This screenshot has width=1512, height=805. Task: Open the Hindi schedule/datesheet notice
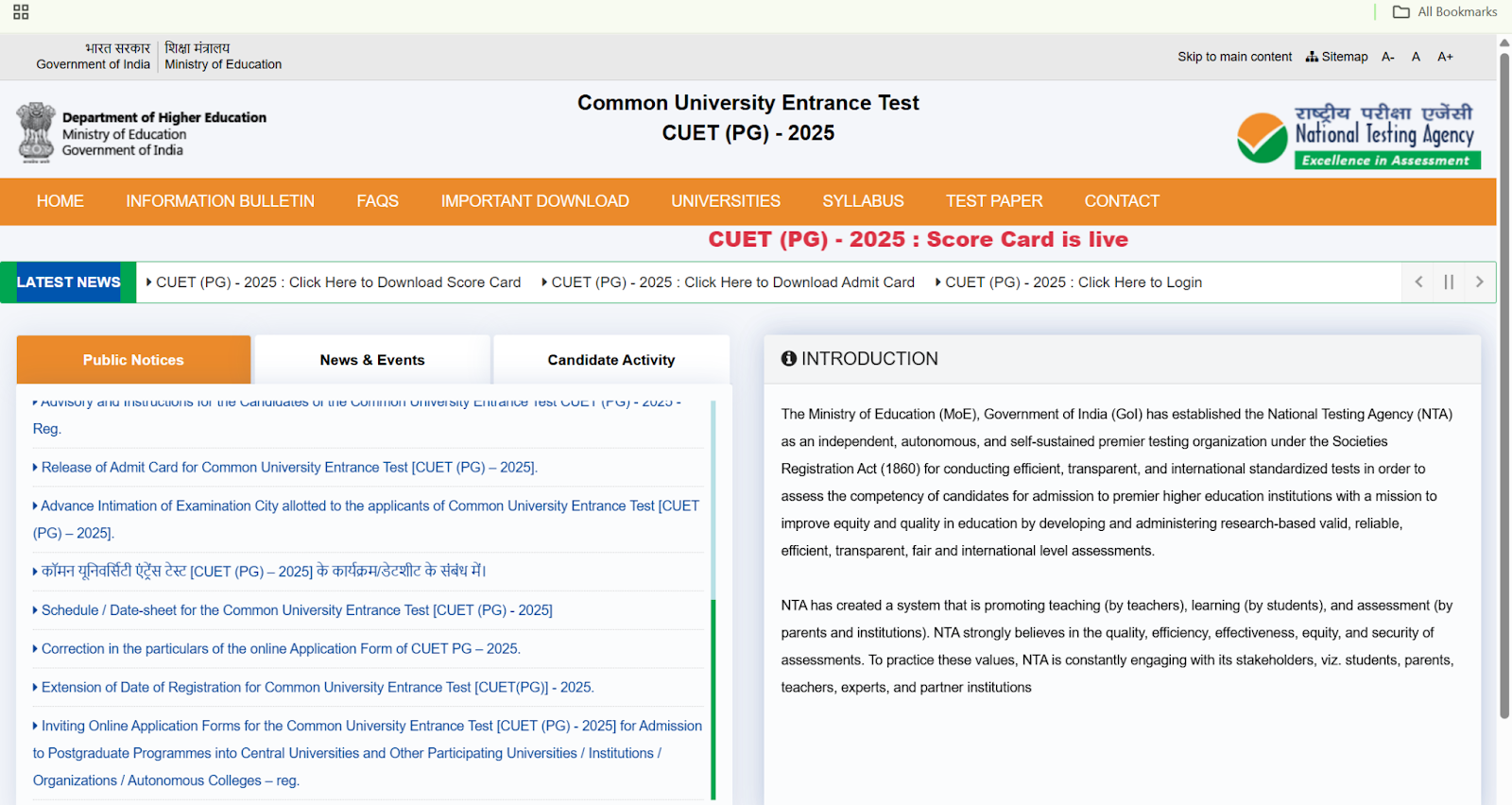pyautogui.click(x=260, y=571)
